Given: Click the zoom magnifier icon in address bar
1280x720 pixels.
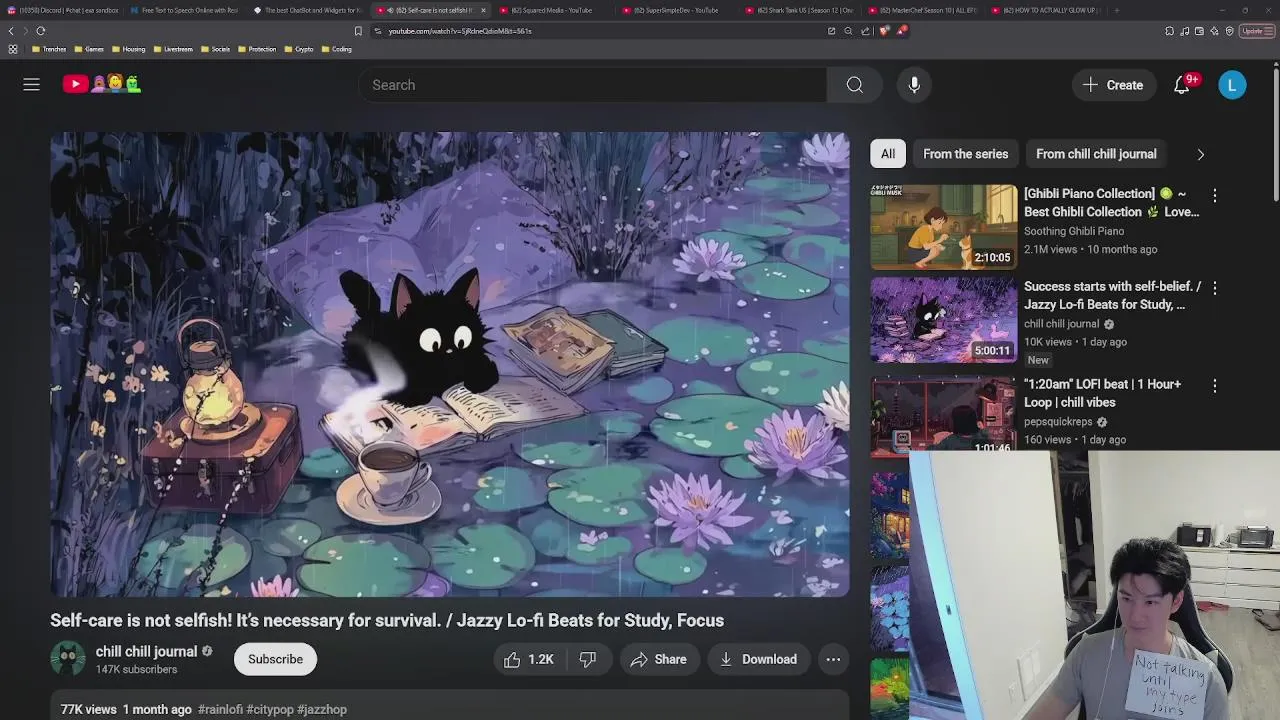Looking at the screenshot, I should click(x=848, y=31).
